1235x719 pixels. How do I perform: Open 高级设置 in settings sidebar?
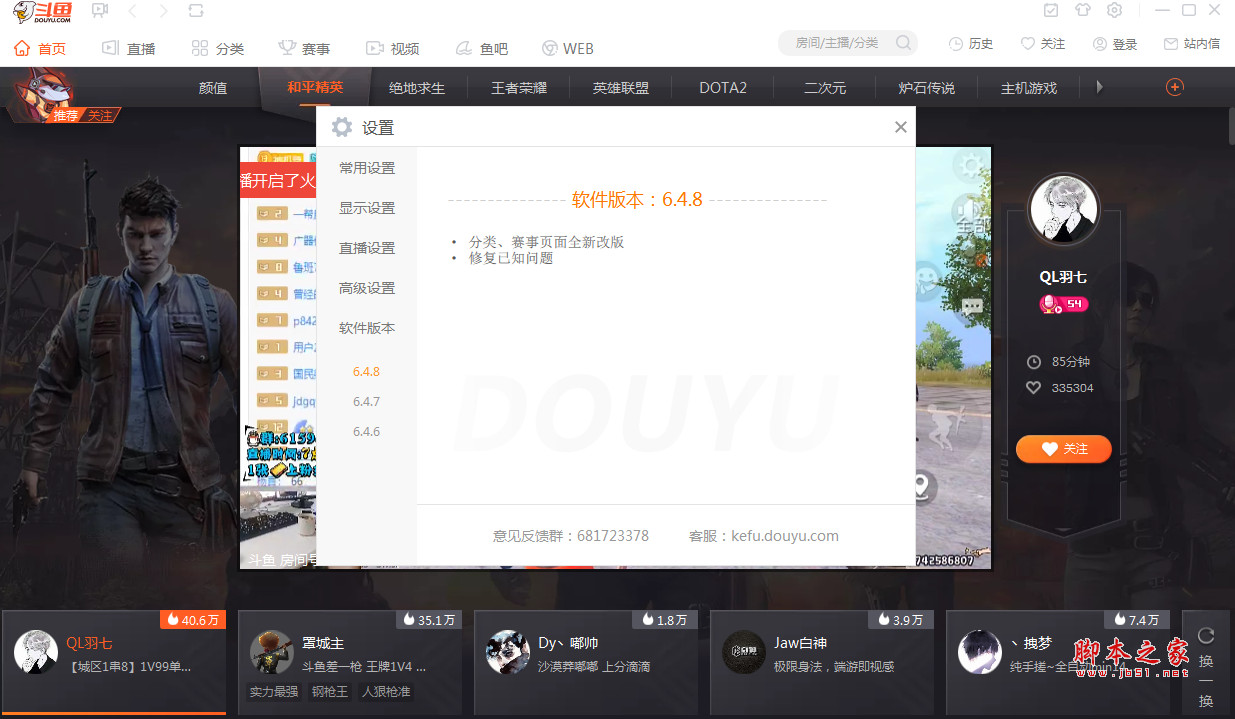(x=367, y=288)
